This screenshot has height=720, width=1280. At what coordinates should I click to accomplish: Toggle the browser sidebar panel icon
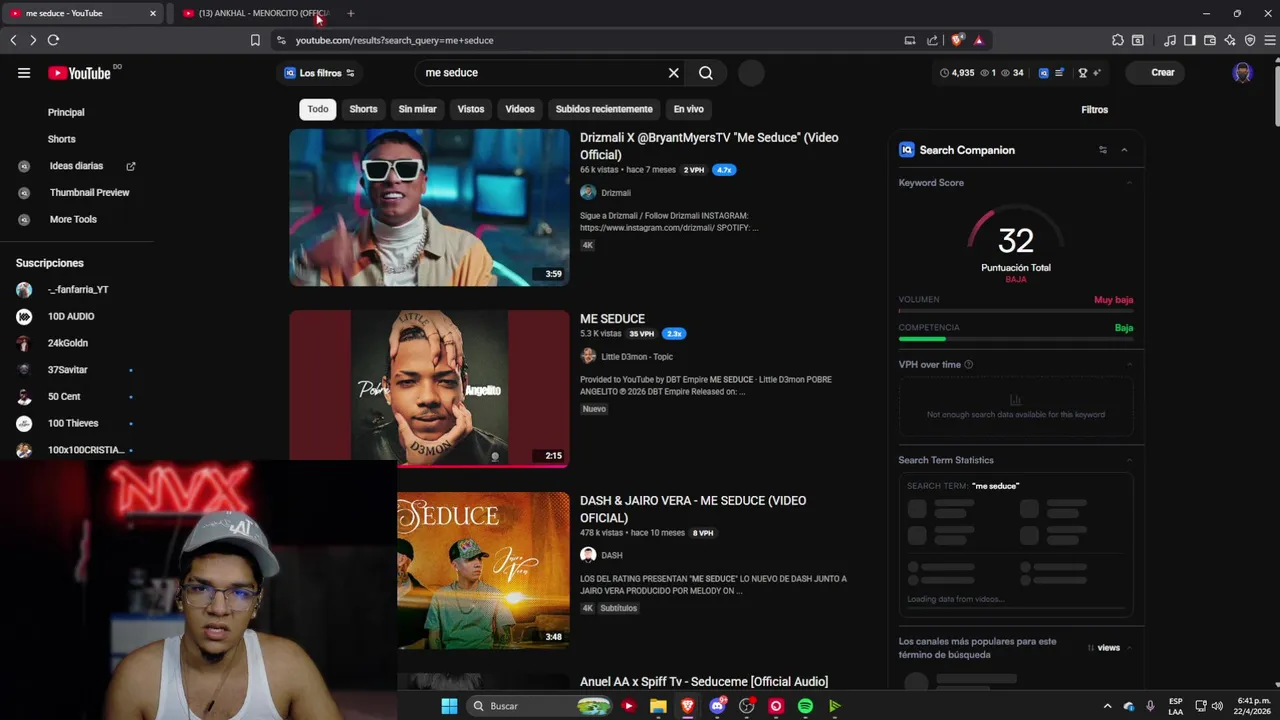1190,40
